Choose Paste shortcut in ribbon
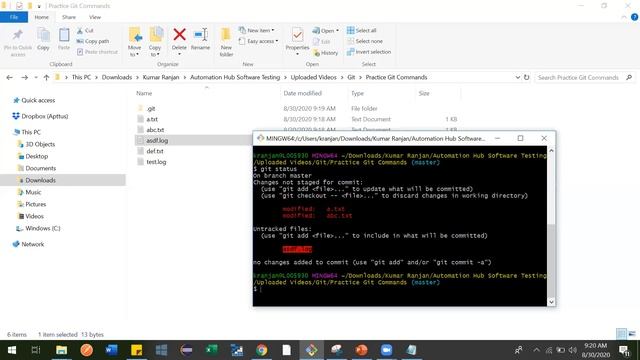The width and height of the screenshot is (640, 360). [x=98, y=52]
